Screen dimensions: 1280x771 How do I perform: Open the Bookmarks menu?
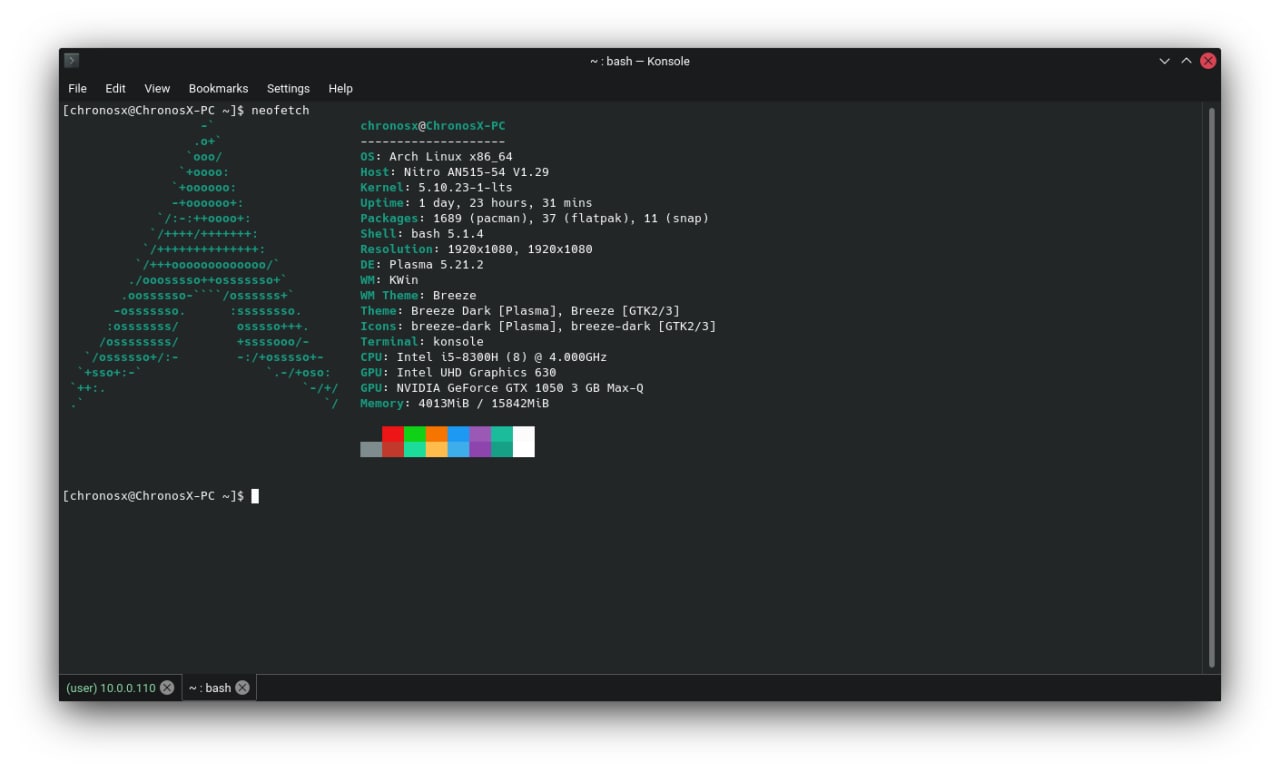[218, 88]
